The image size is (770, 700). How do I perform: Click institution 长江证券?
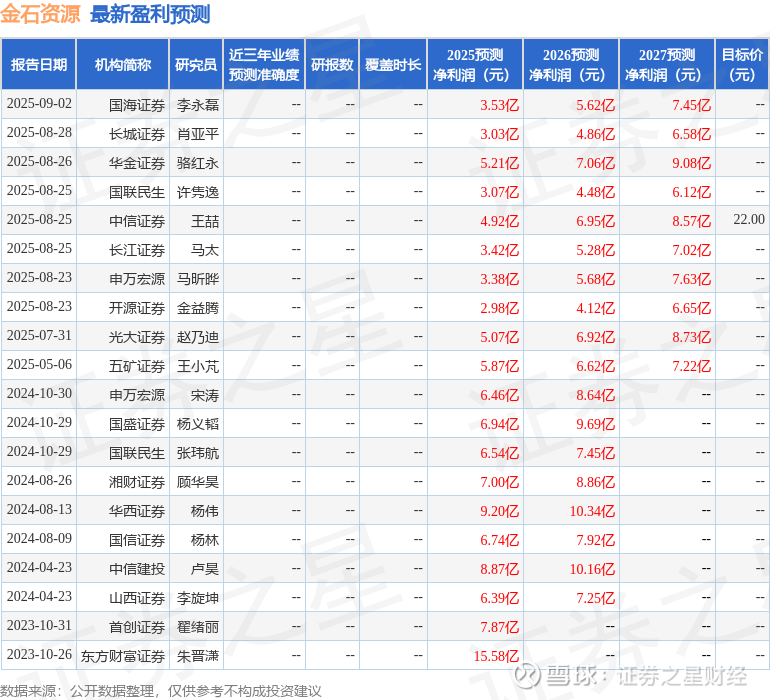pyautogui.click(x=137, y=250)
